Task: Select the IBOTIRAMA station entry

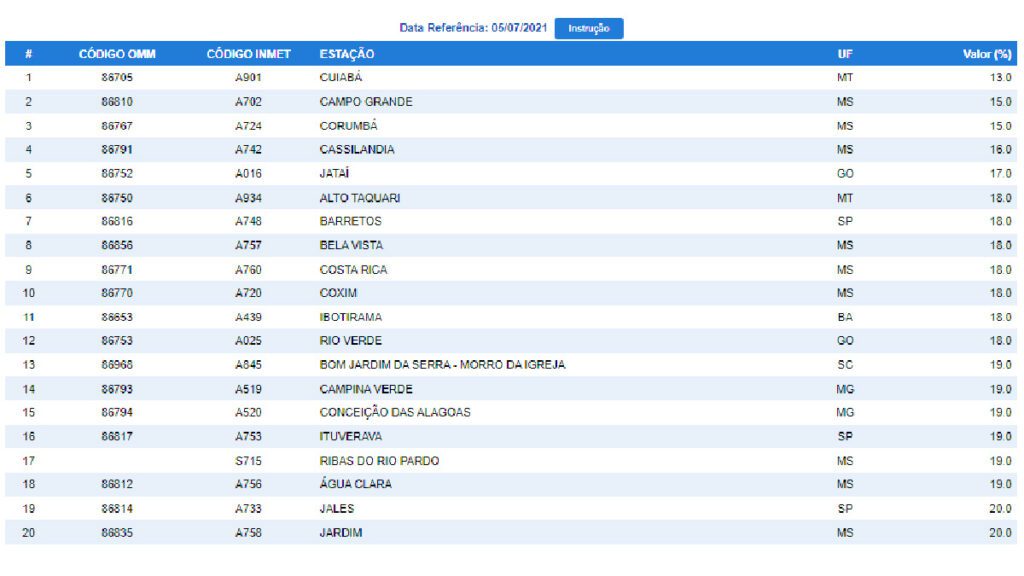Action: (351, 317)
